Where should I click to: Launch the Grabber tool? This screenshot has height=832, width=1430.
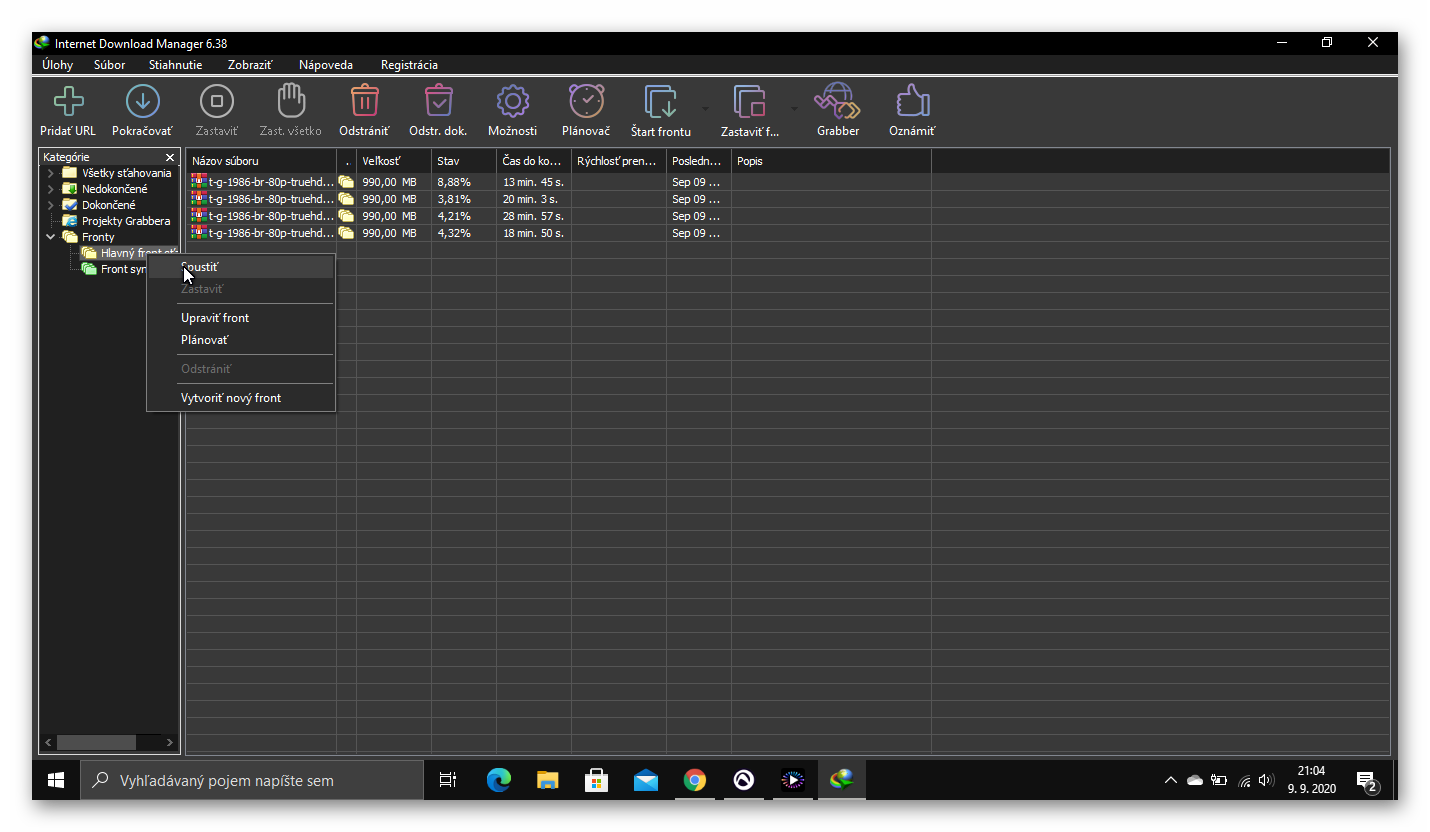click(x=837, y=102)
